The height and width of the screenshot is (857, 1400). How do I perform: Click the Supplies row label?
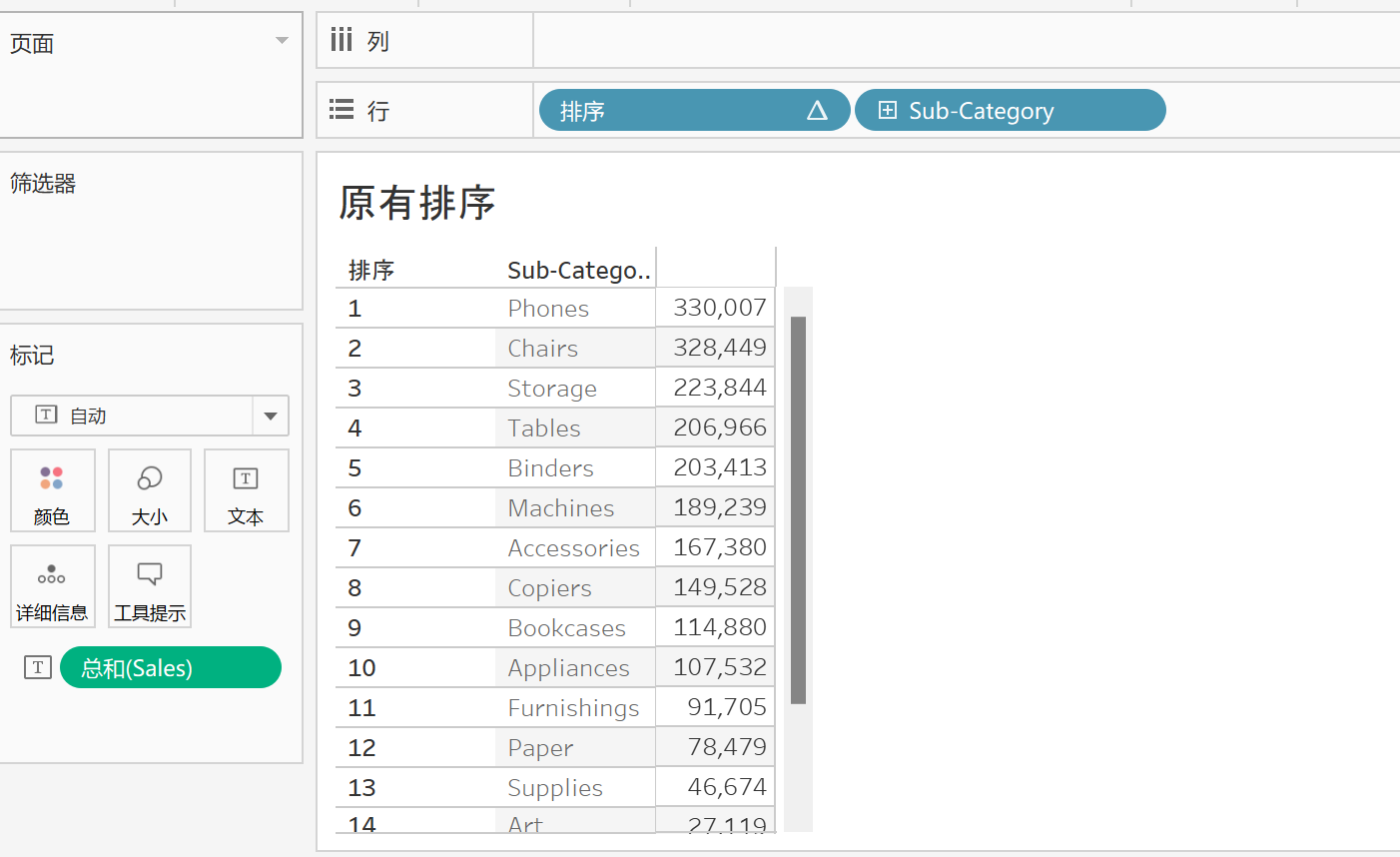(555, 787)
